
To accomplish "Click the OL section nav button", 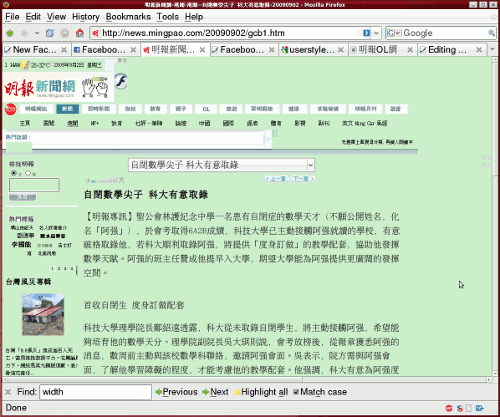I will (x=206, y=109).
